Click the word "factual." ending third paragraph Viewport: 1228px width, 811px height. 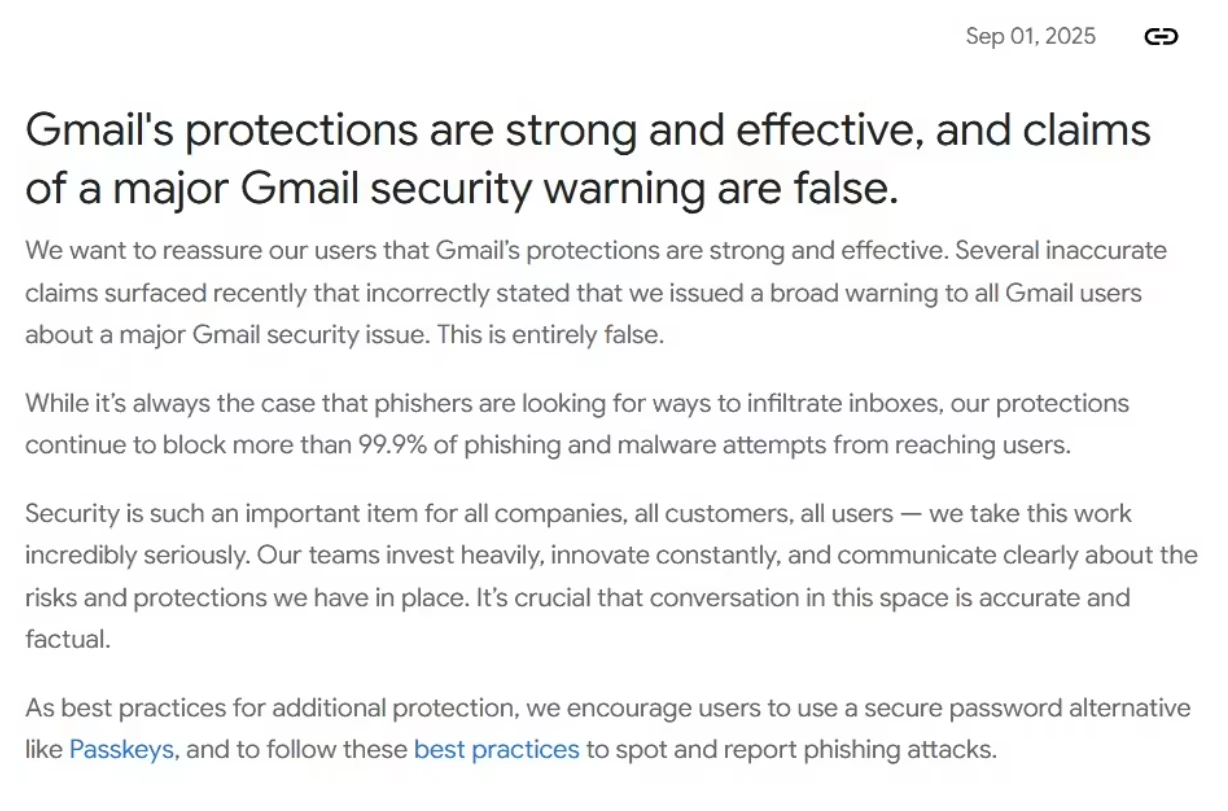67,639
